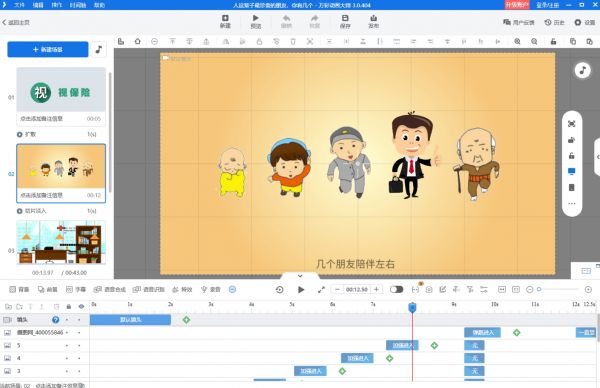Click the blue playhead marker on timeline ruler

click(412, 307)
